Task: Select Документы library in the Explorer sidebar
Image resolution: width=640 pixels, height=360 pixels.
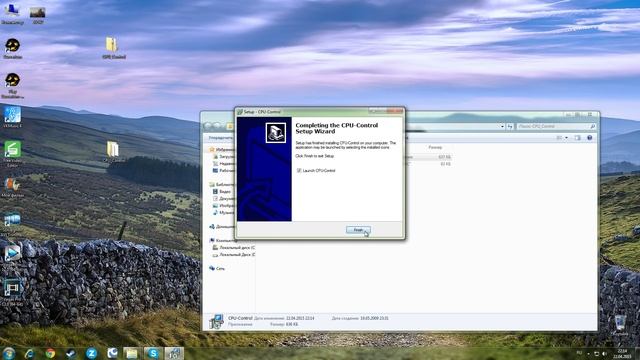Action: click(x=224, y=198)
